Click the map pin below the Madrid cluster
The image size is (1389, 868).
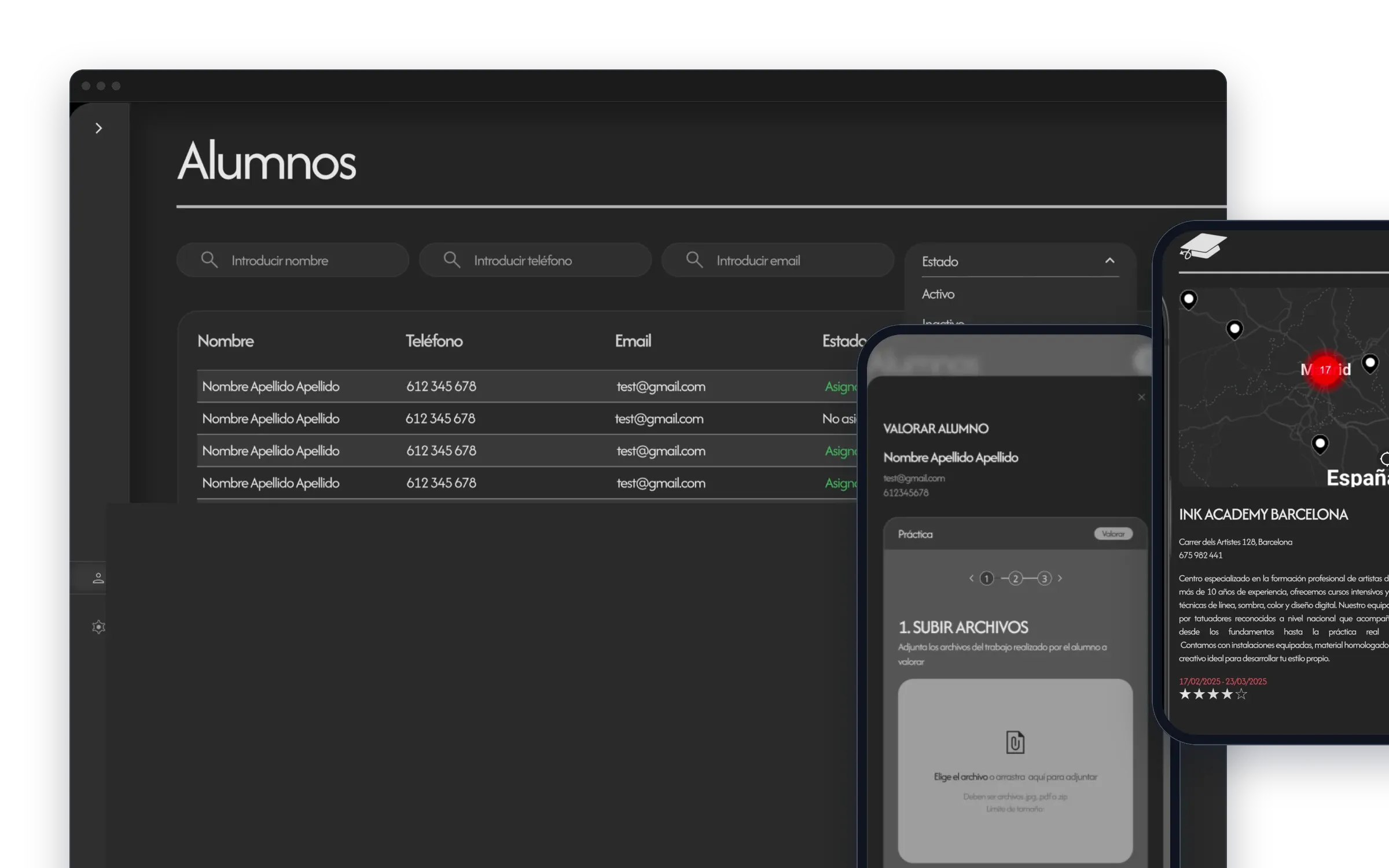[1320, 444]
